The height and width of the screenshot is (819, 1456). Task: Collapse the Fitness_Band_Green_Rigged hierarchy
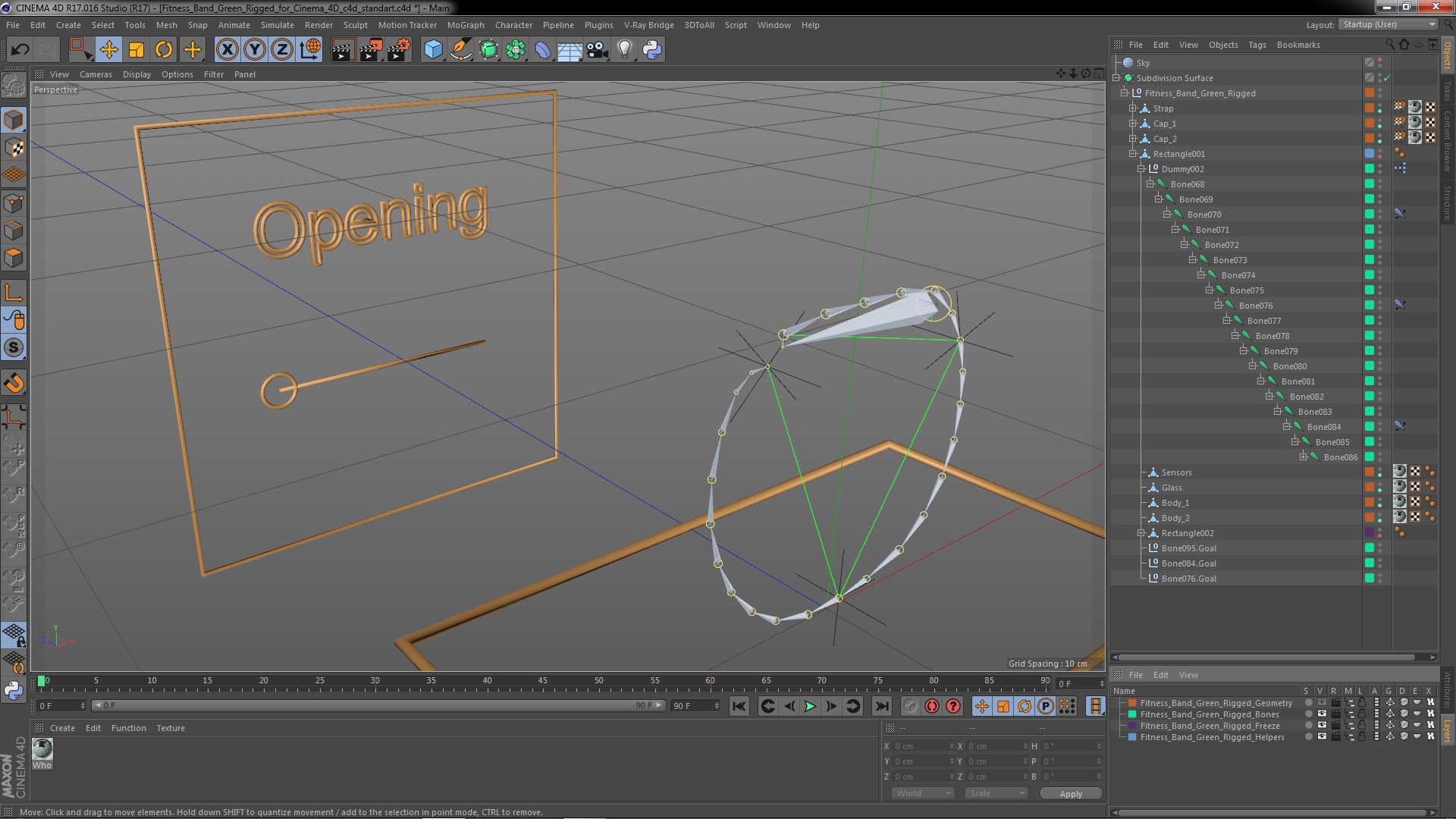(1125, 93)
